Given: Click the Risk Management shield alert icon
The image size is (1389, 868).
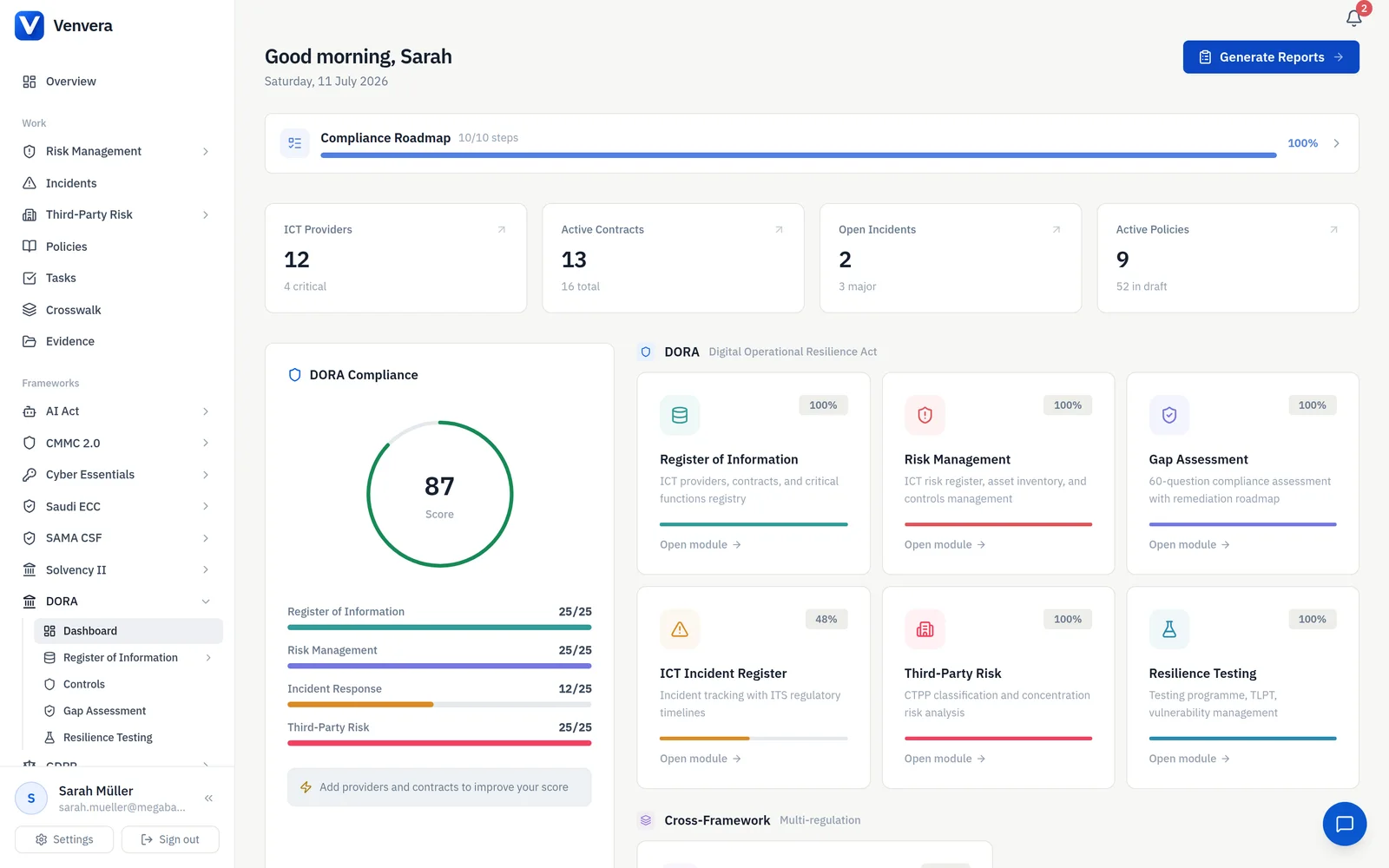Looking at the screenshot, I should click(x=925, y=415).
